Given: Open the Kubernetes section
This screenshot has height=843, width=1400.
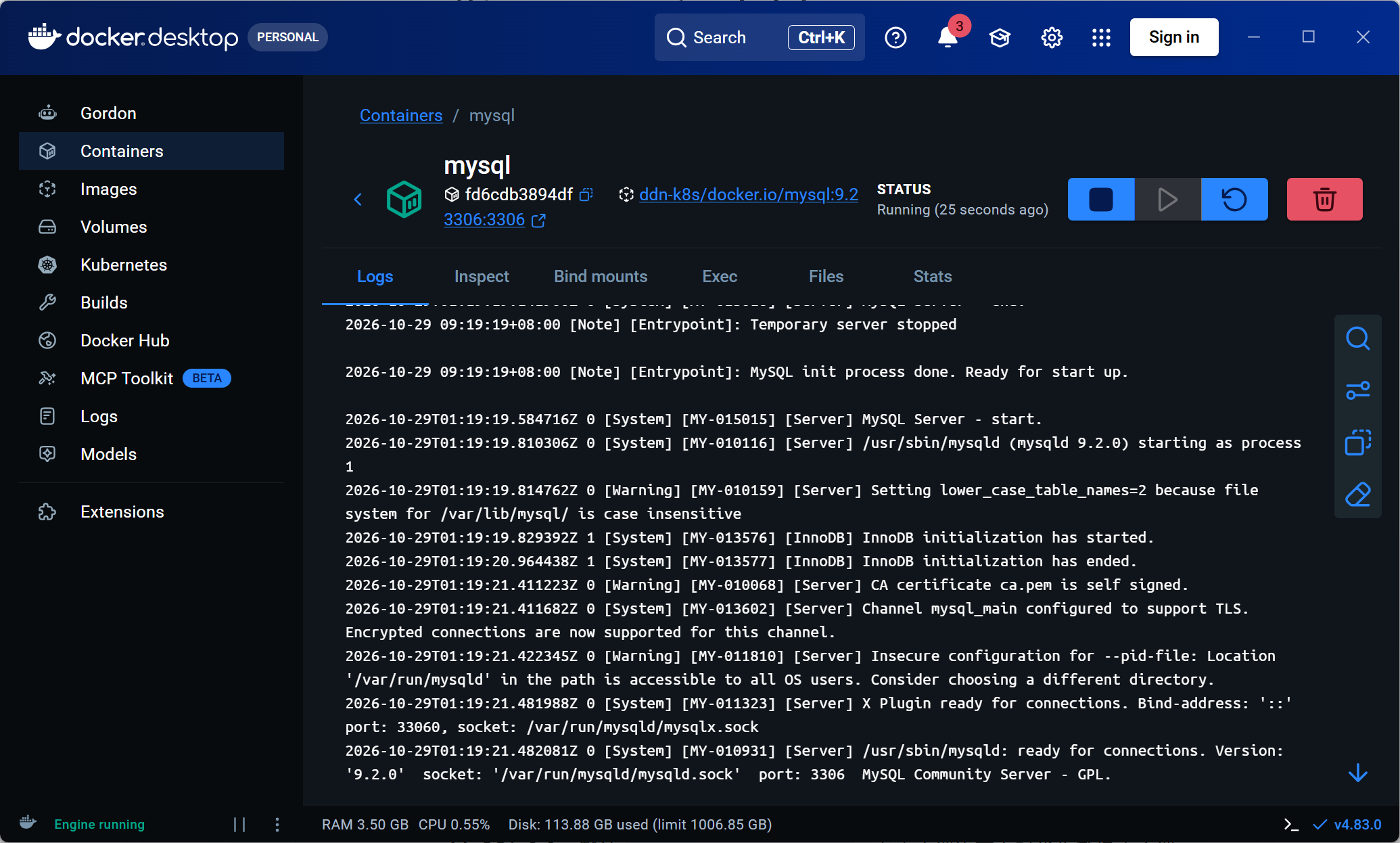Looking at the screenshot, I should tap(151, 265).
